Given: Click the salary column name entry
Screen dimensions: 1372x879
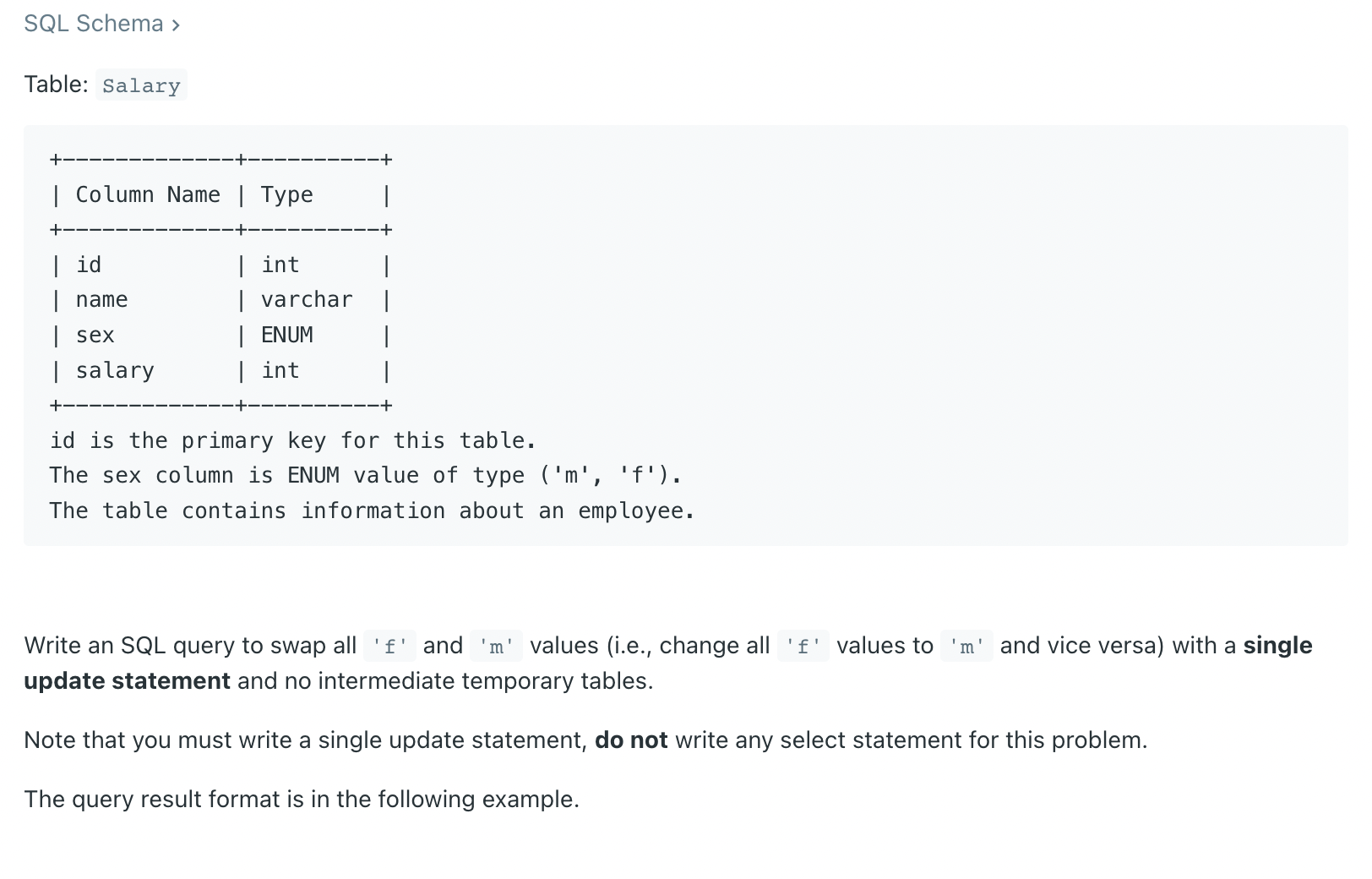Looking at the screenshot, I should pos(115,371).
